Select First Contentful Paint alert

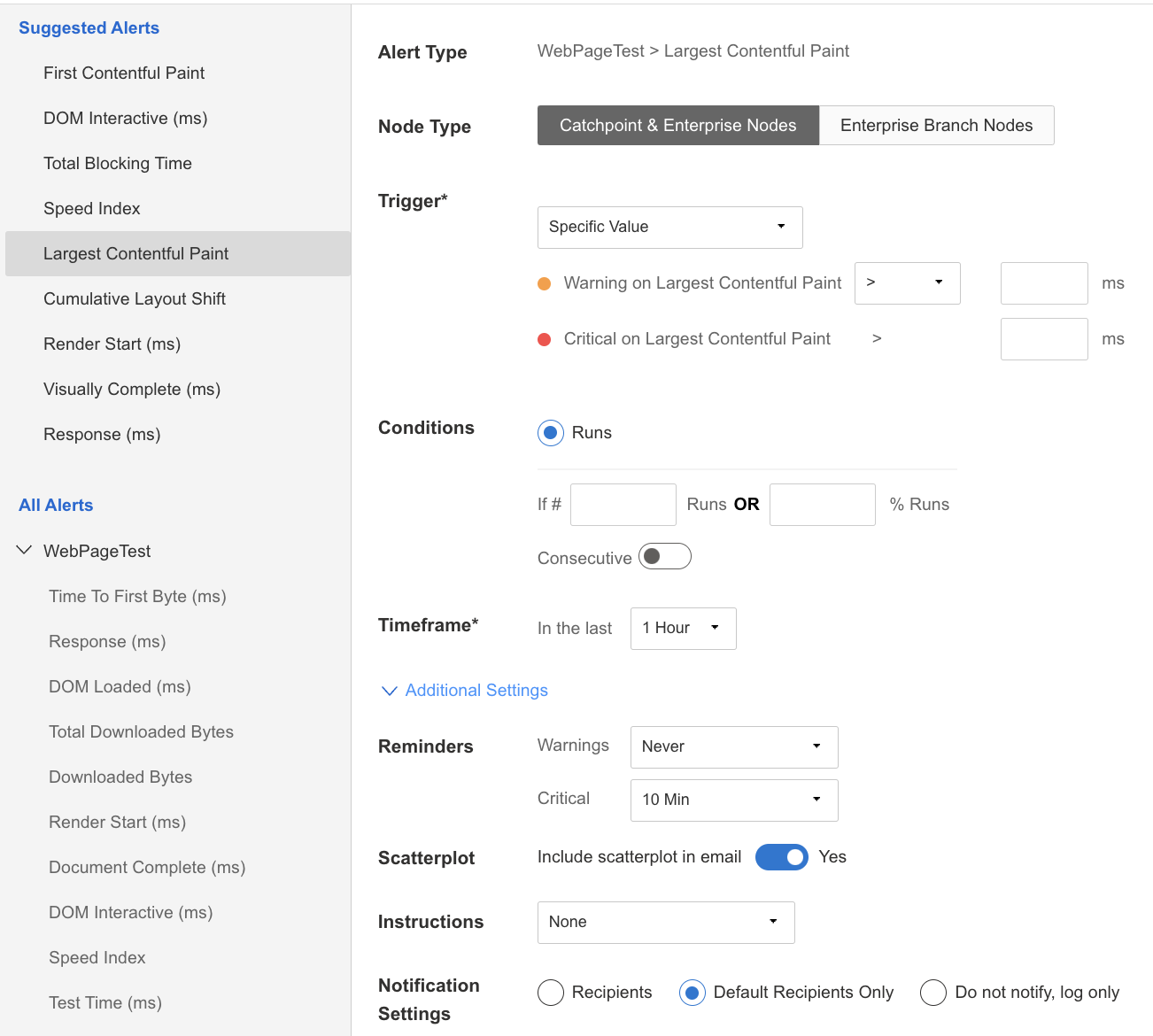(124, 73)
